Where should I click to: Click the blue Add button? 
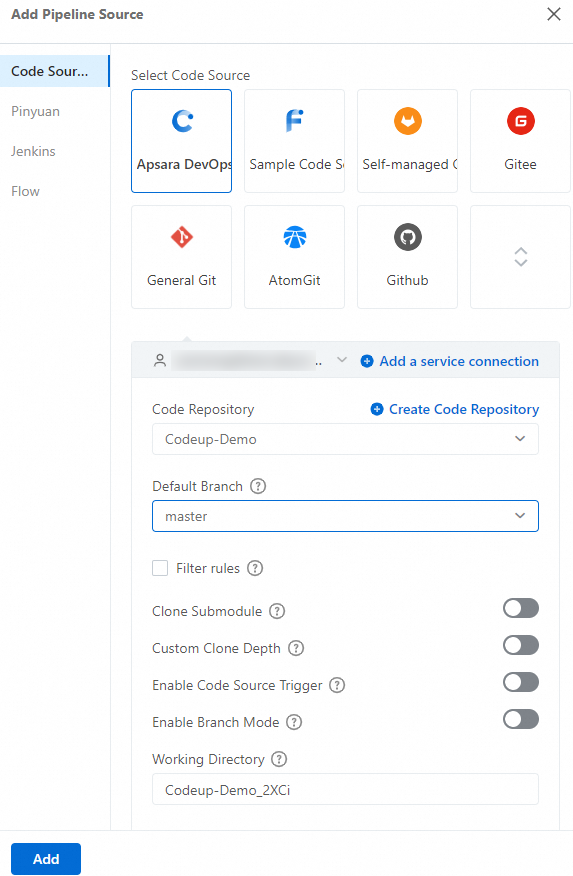click(x=46, y=859)
